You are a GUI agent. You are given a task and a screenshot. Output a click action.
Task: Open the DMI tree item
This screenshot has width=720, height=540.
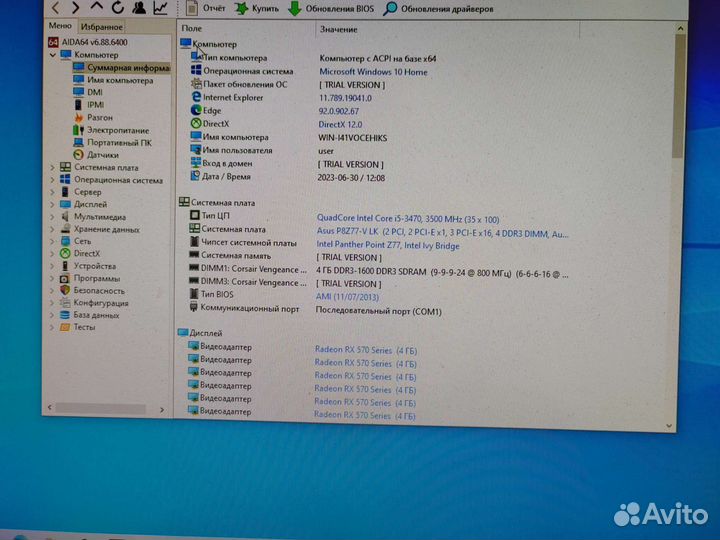click(x=95, y=92)
